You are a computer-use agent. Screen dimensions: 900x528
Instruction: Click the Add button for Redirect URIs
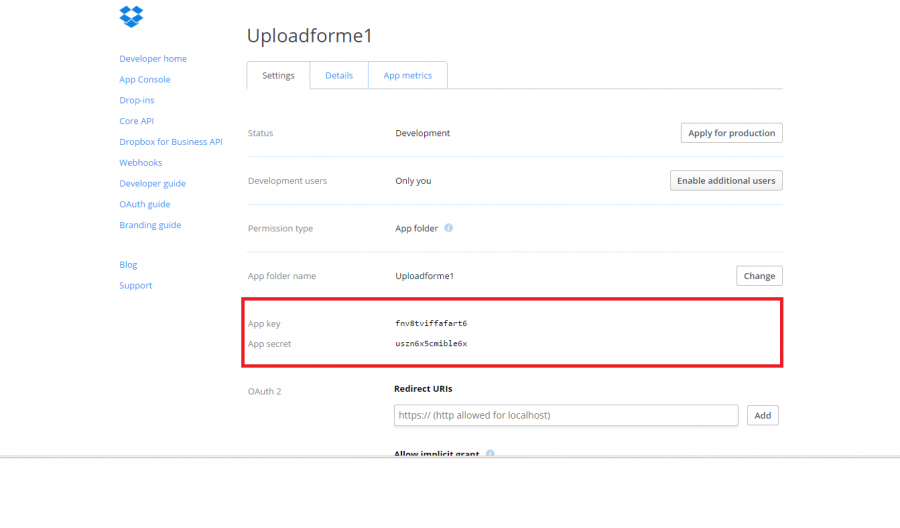[x=762, y=415]
